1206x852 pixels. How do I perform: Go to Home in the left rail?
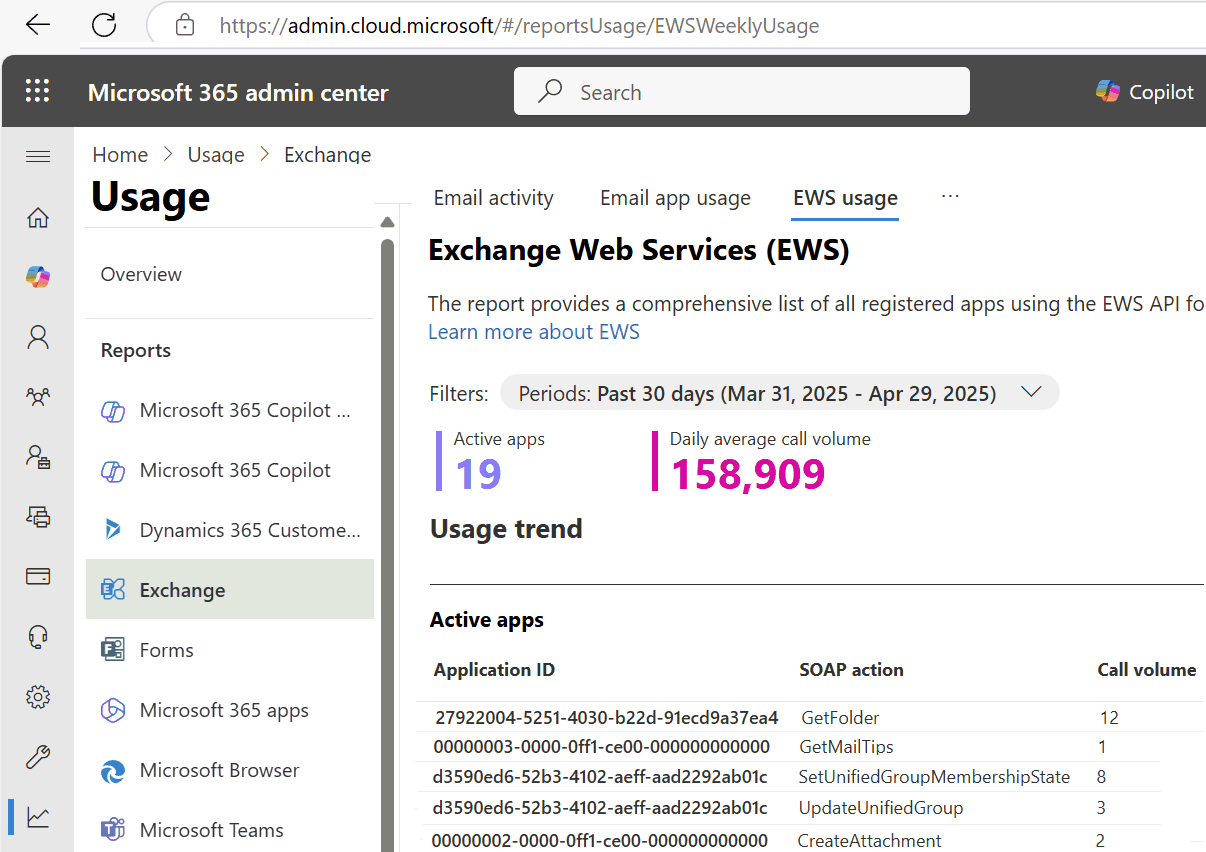[x=38, y=217]
